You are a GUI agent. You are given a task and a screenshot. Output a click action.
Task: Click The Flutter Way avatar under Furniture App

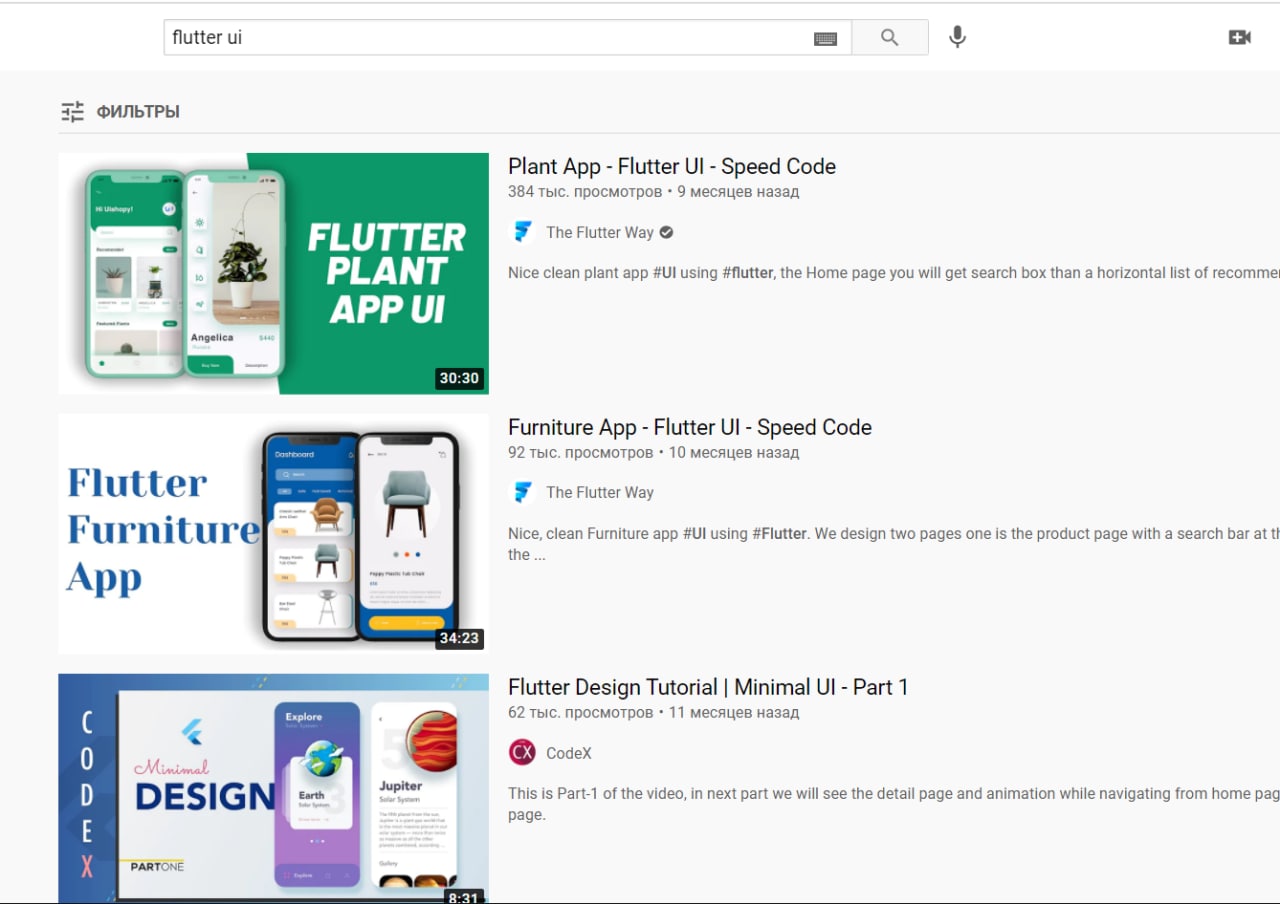point(522,492)
